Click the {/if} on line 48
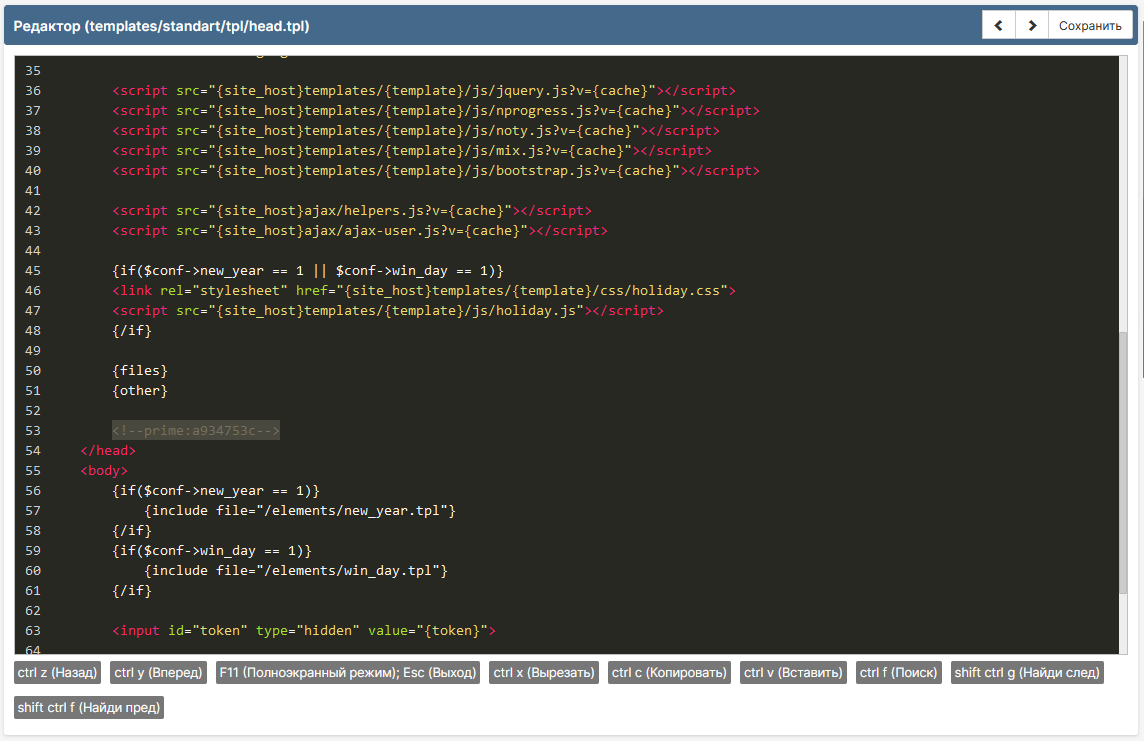The image size is (1144, 741). click(132, 330)
